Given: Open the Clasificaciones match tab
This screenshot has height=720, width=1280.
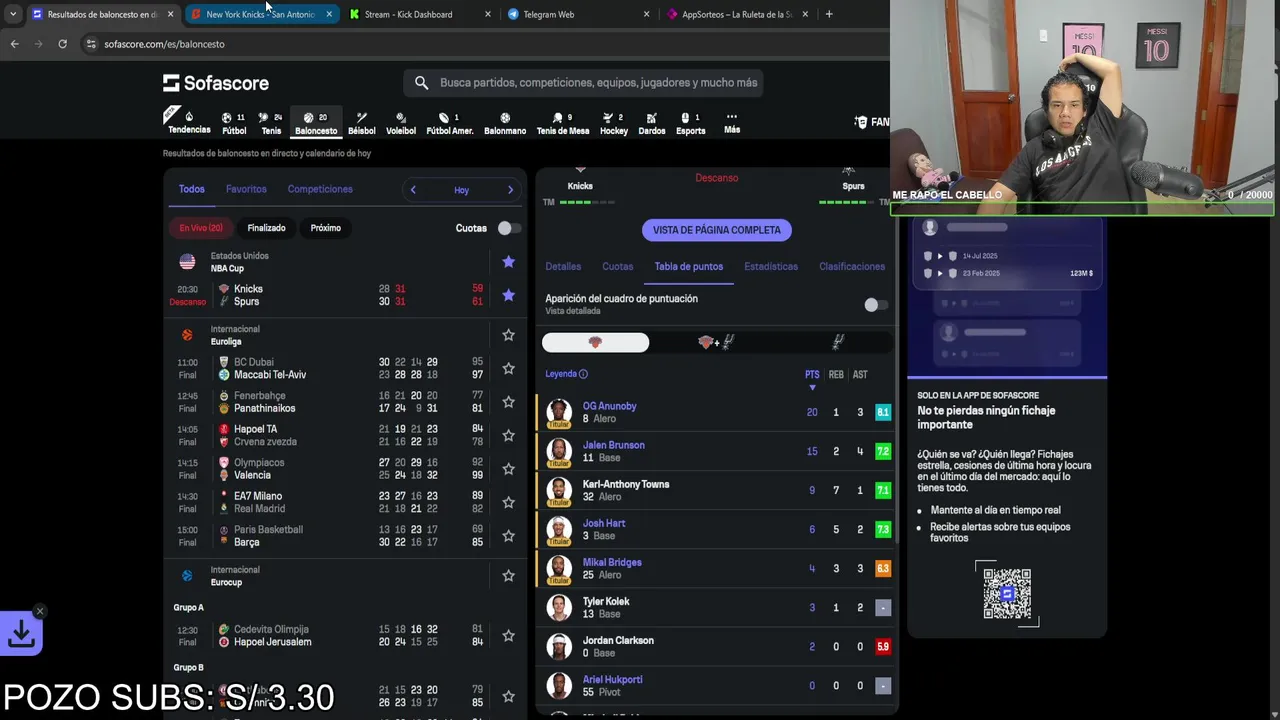Looking at the screenshot, I should click(852, 266).
